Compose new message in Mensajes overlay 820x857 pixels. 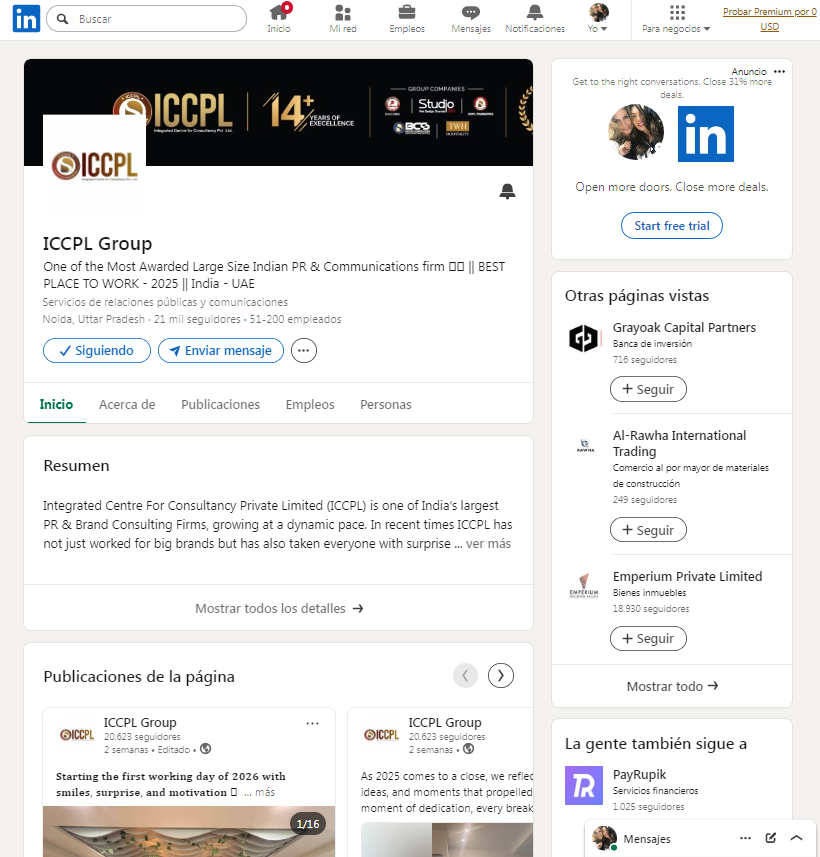(x=771, y=838)
